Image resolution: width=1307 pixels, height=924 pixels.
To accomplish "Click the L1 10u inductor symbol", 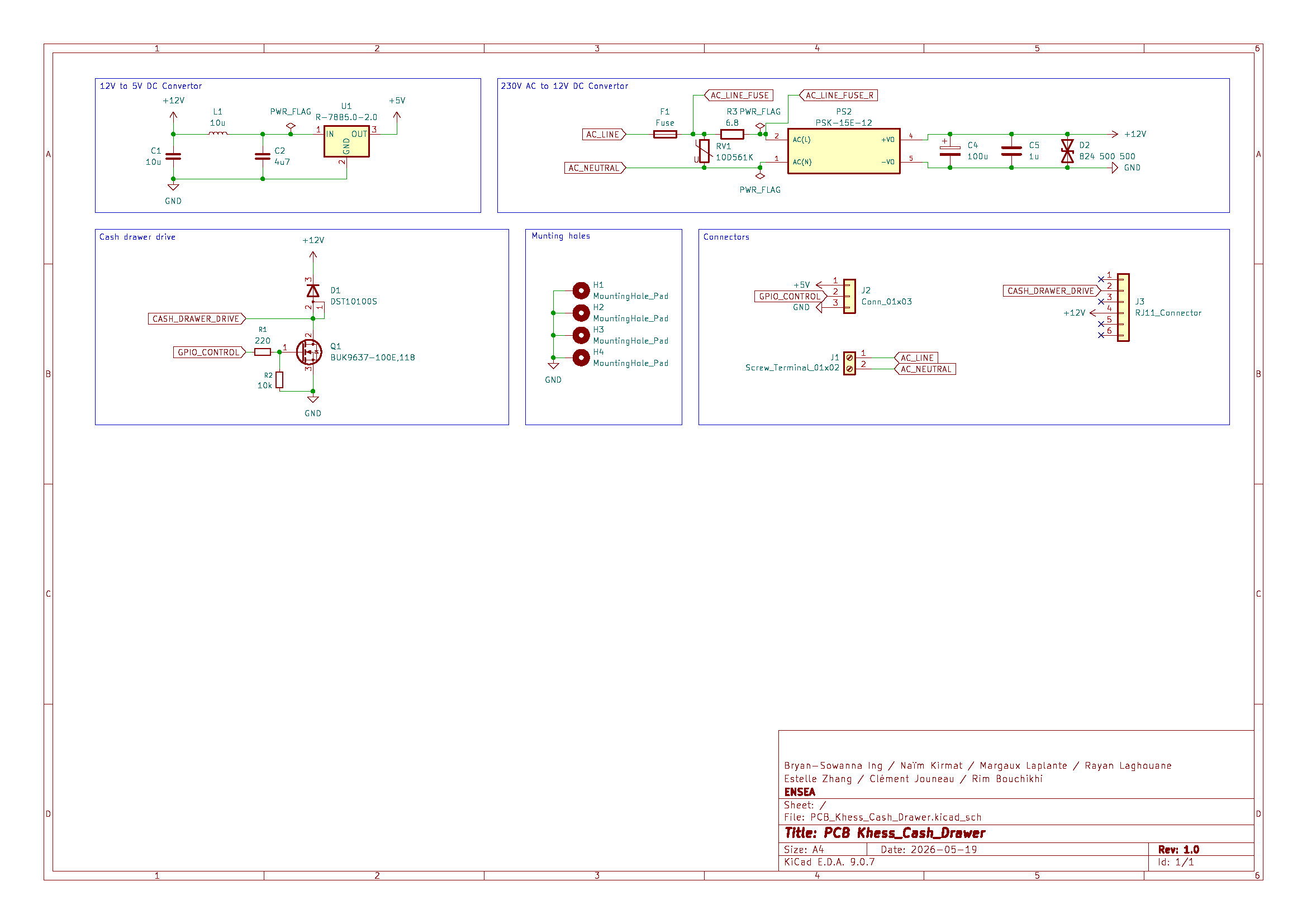I will point(218,134).
